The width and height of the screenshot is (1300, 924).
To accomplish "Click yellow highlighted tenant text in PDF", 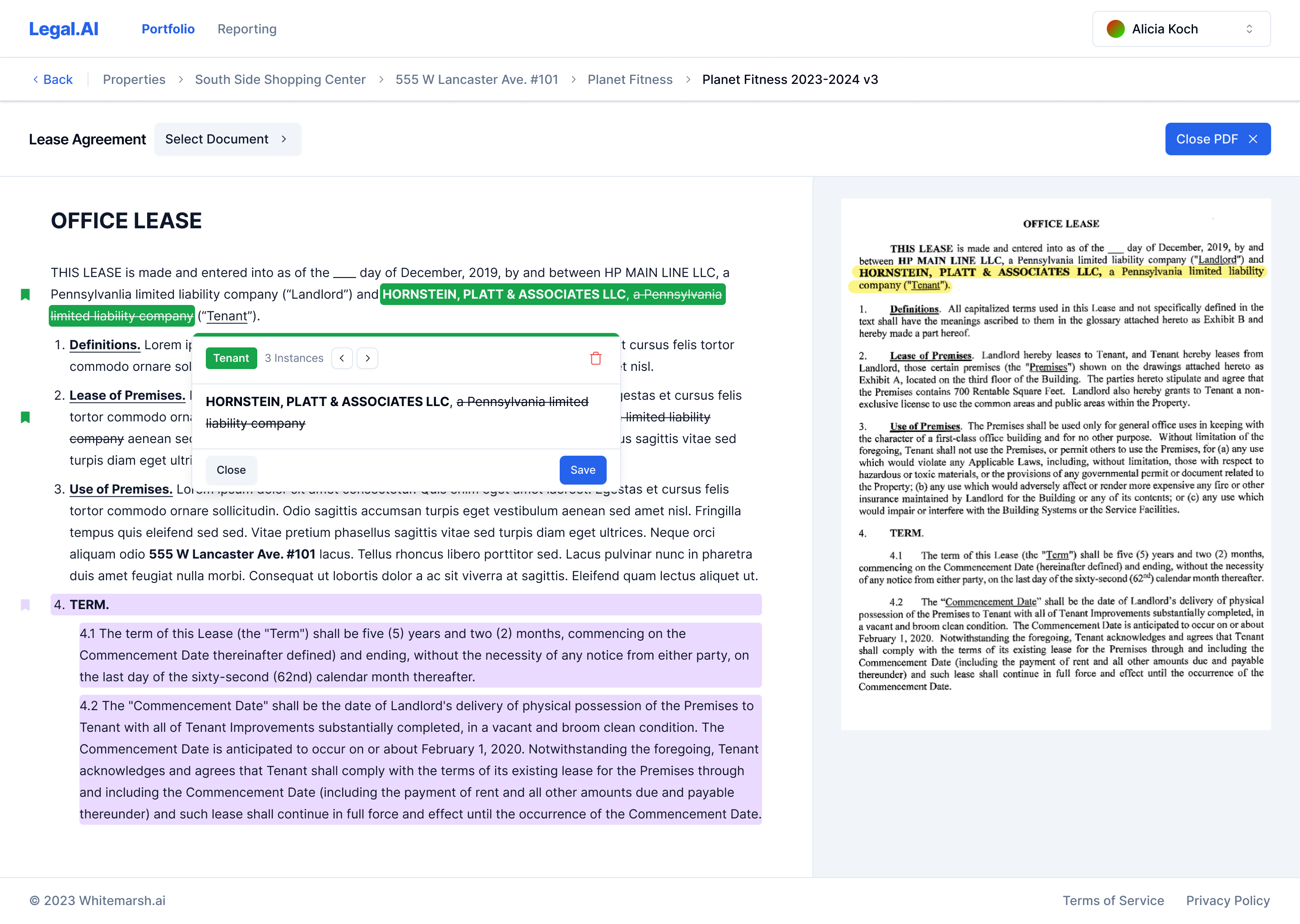I will point(1059,278).
